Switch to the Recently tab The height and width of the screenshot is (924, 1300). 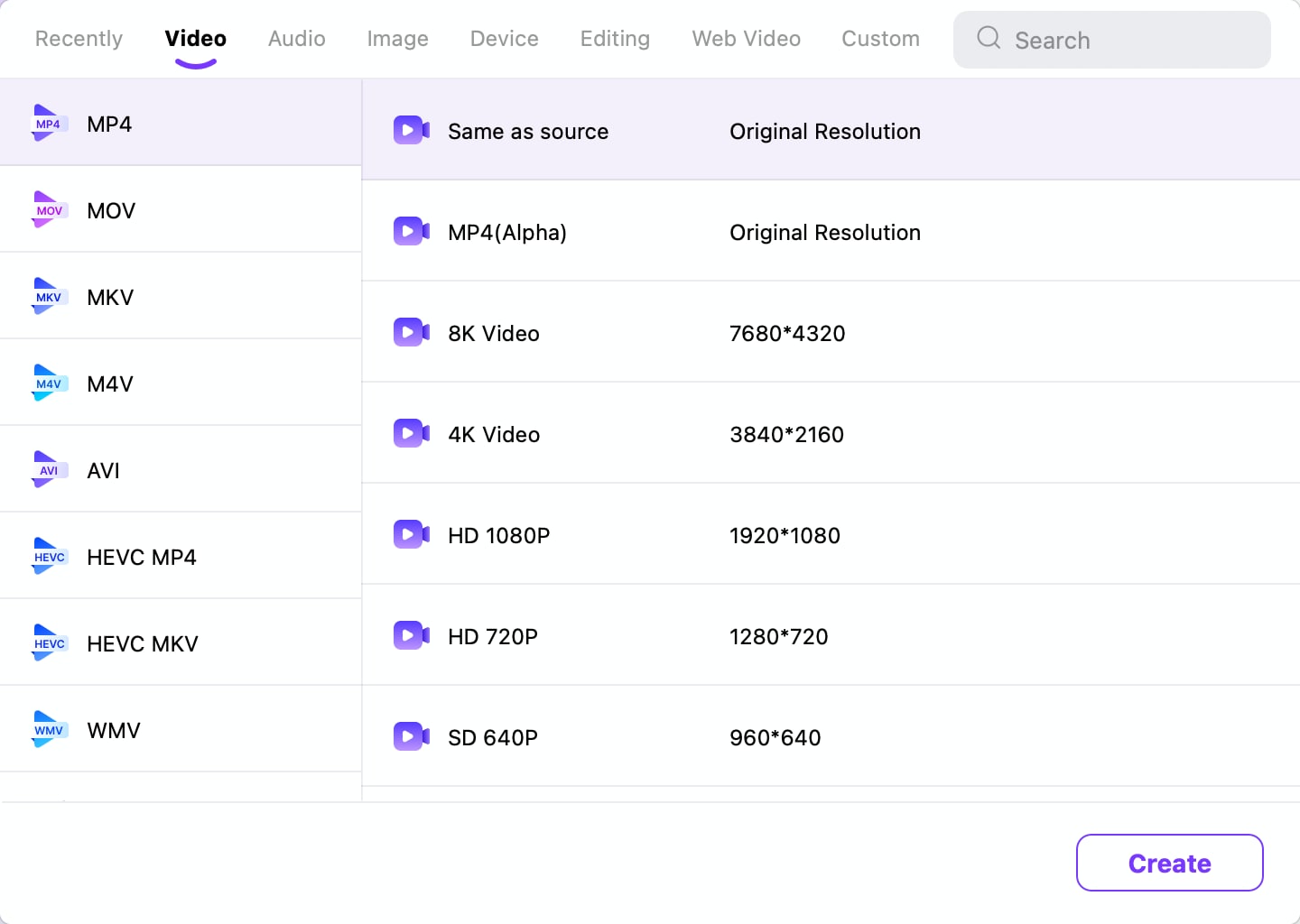click(x=79, y=39)
